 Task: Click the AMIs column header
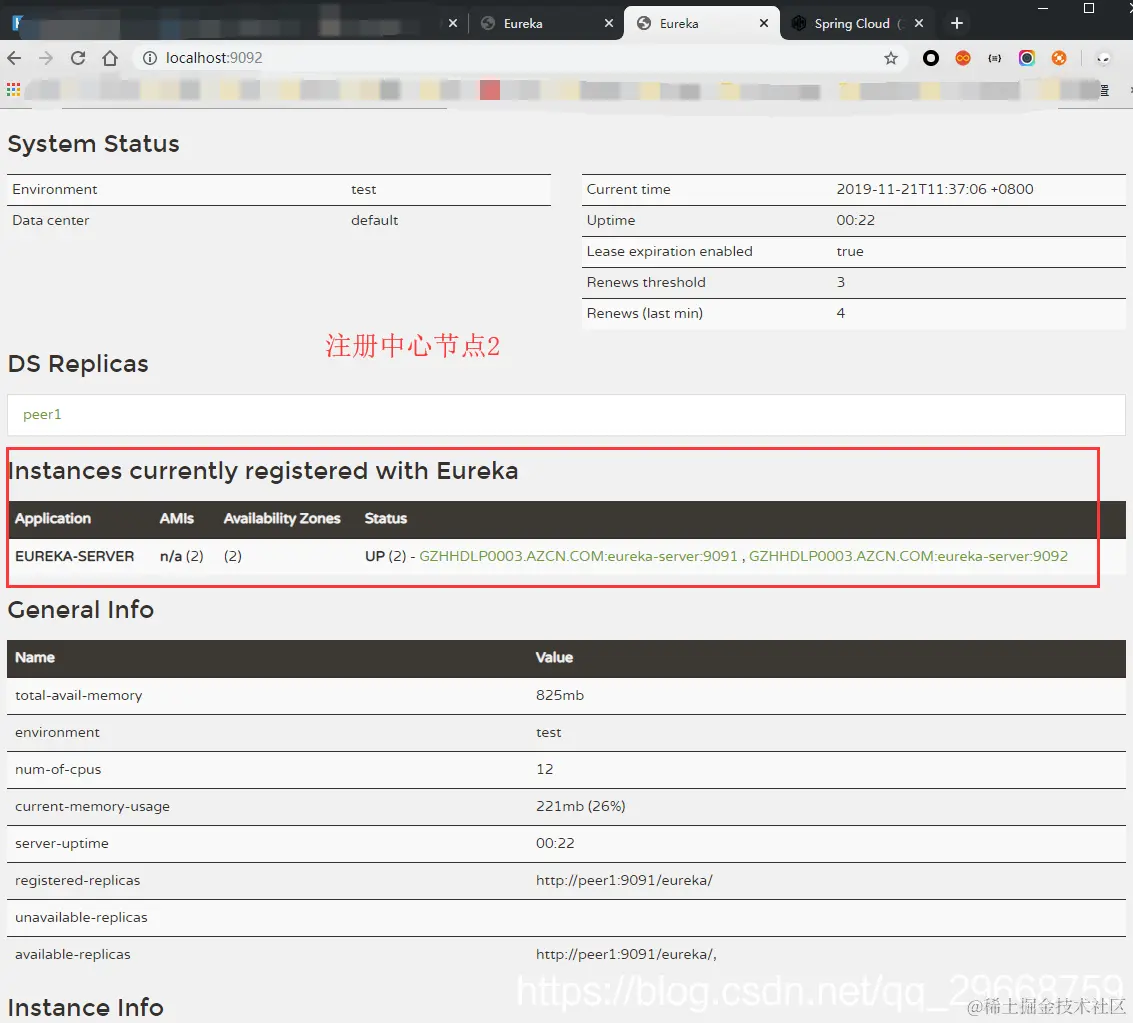(x=177, y=519)
